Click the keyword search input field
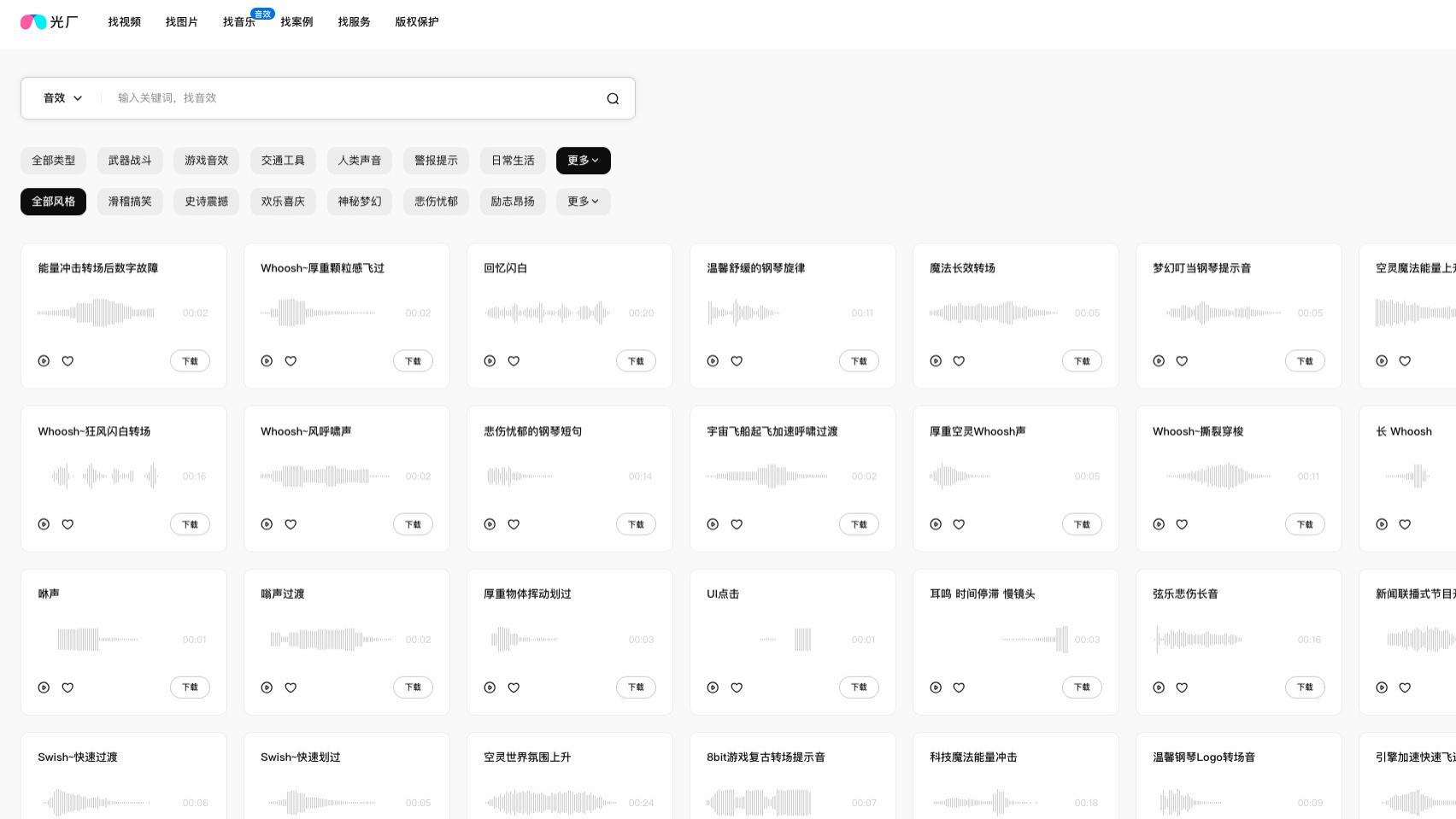Image resolution: width=1456 pixels, height=819 pixels. click(342, 97)
